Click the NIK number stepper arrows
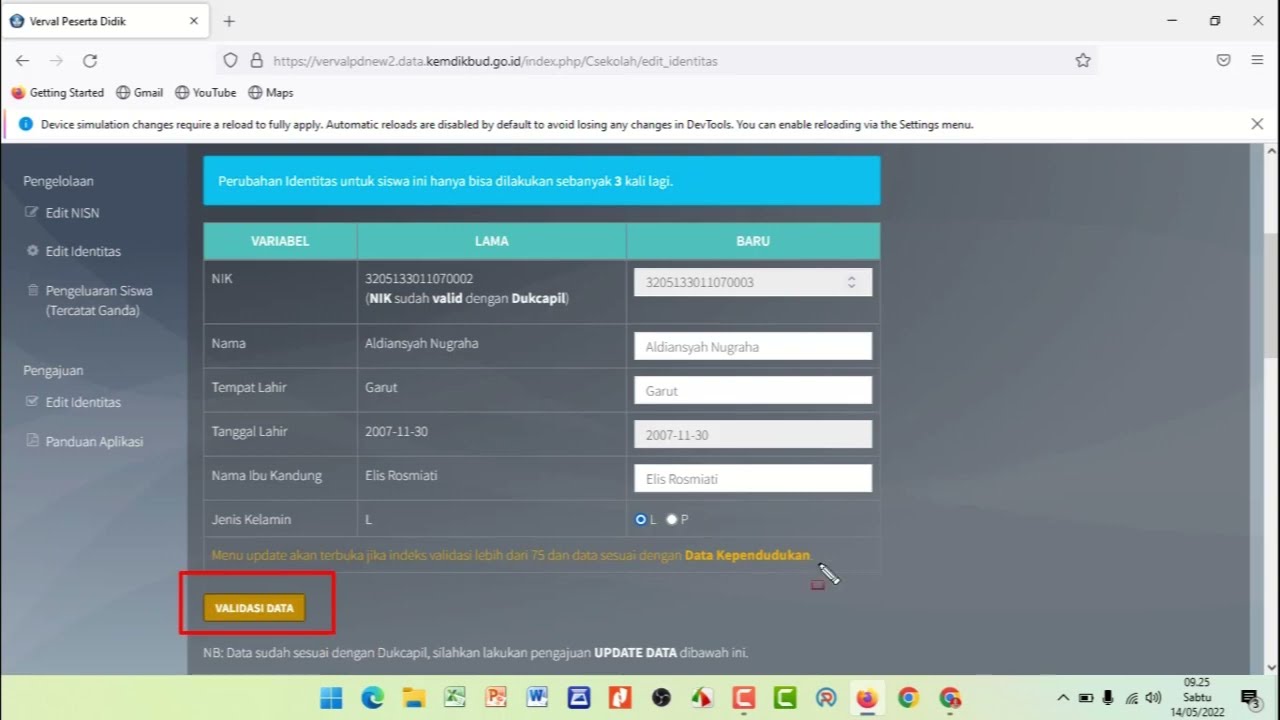The image size is (1280, 720). coord(852,282)
